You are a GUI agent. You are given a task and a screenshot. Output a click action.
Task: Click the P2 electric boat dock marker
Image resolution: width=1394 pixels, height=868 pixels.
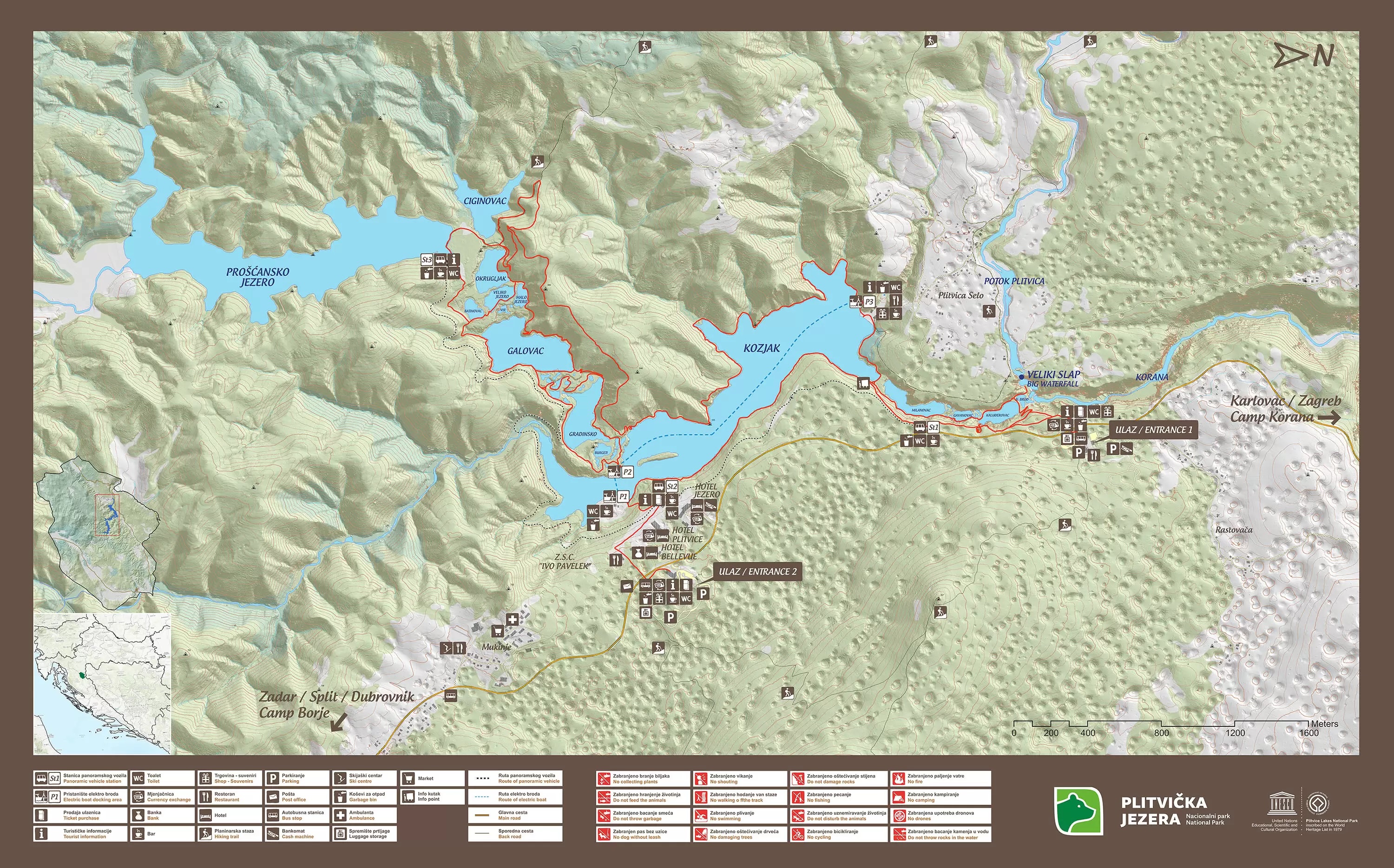click(627, 472)
